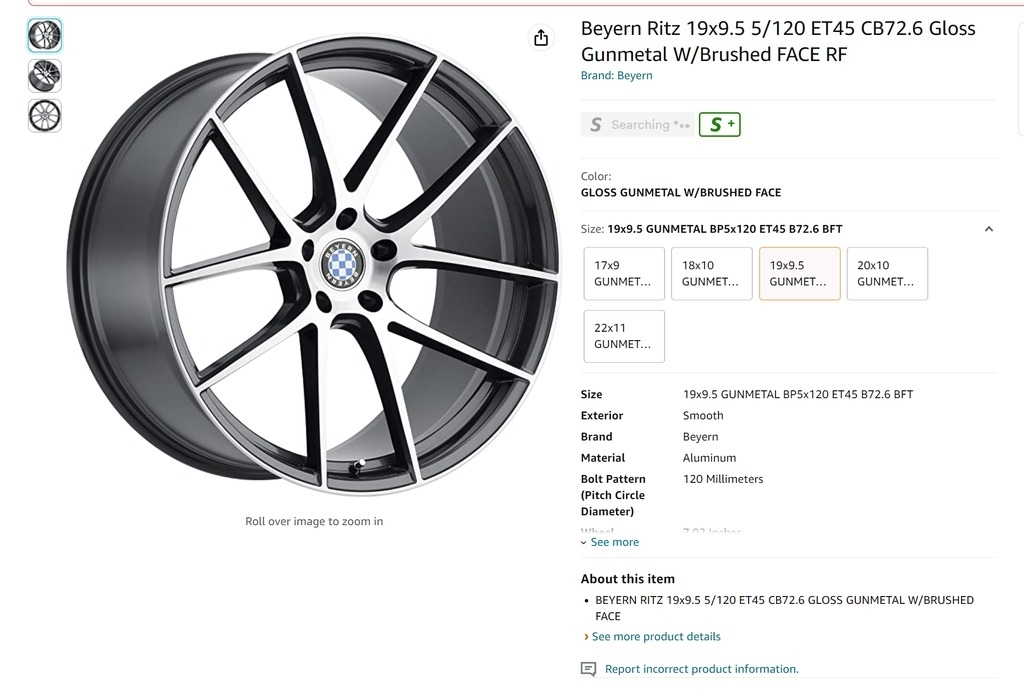Click the main Beyern wheel image
Image resolution: width=1024 pixels, height=693 pixels.
314,265
